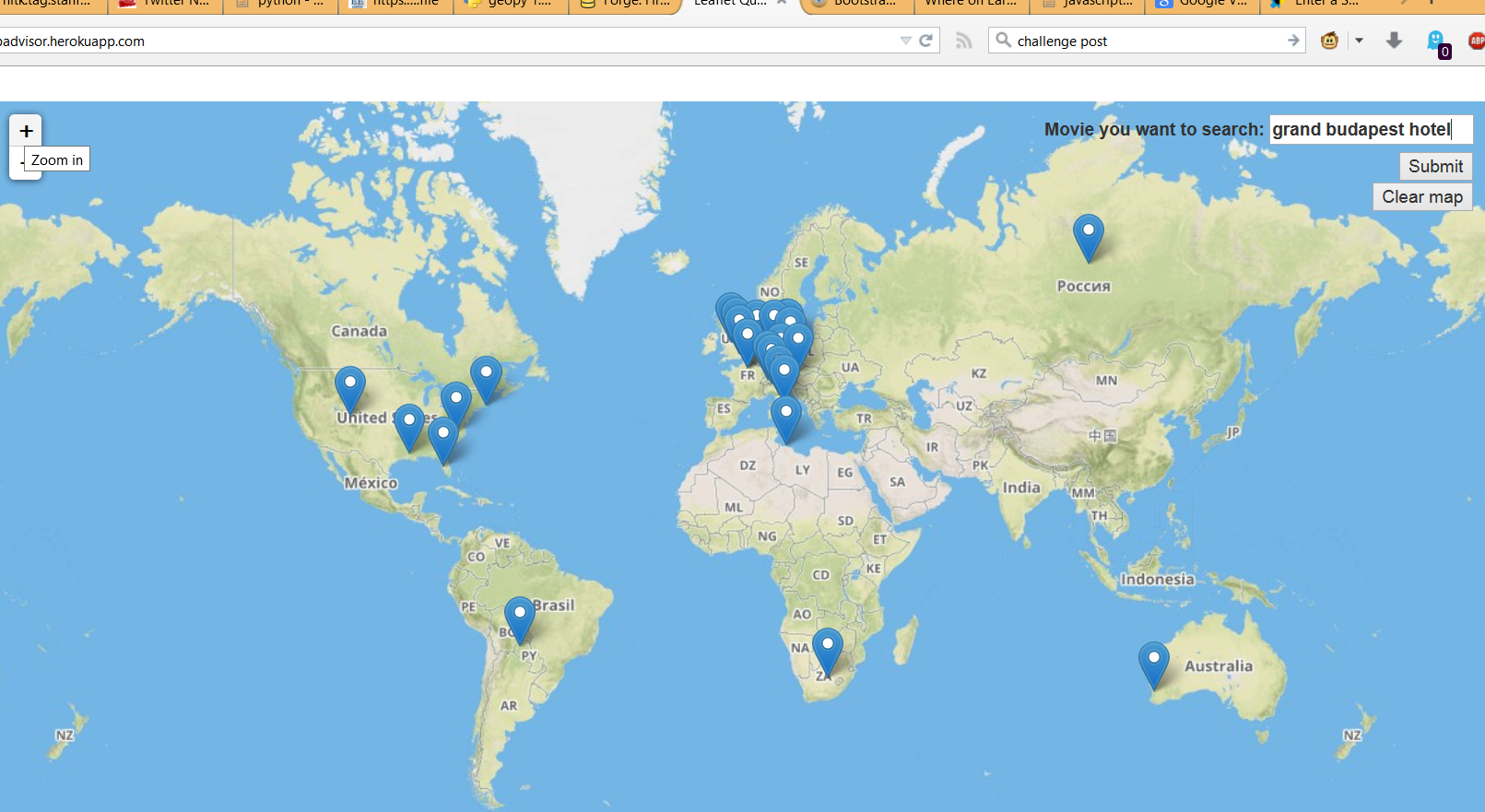The image size is (1485, 812).
Task: Click the browser reload icon
Action: click(x=925, y=41)
